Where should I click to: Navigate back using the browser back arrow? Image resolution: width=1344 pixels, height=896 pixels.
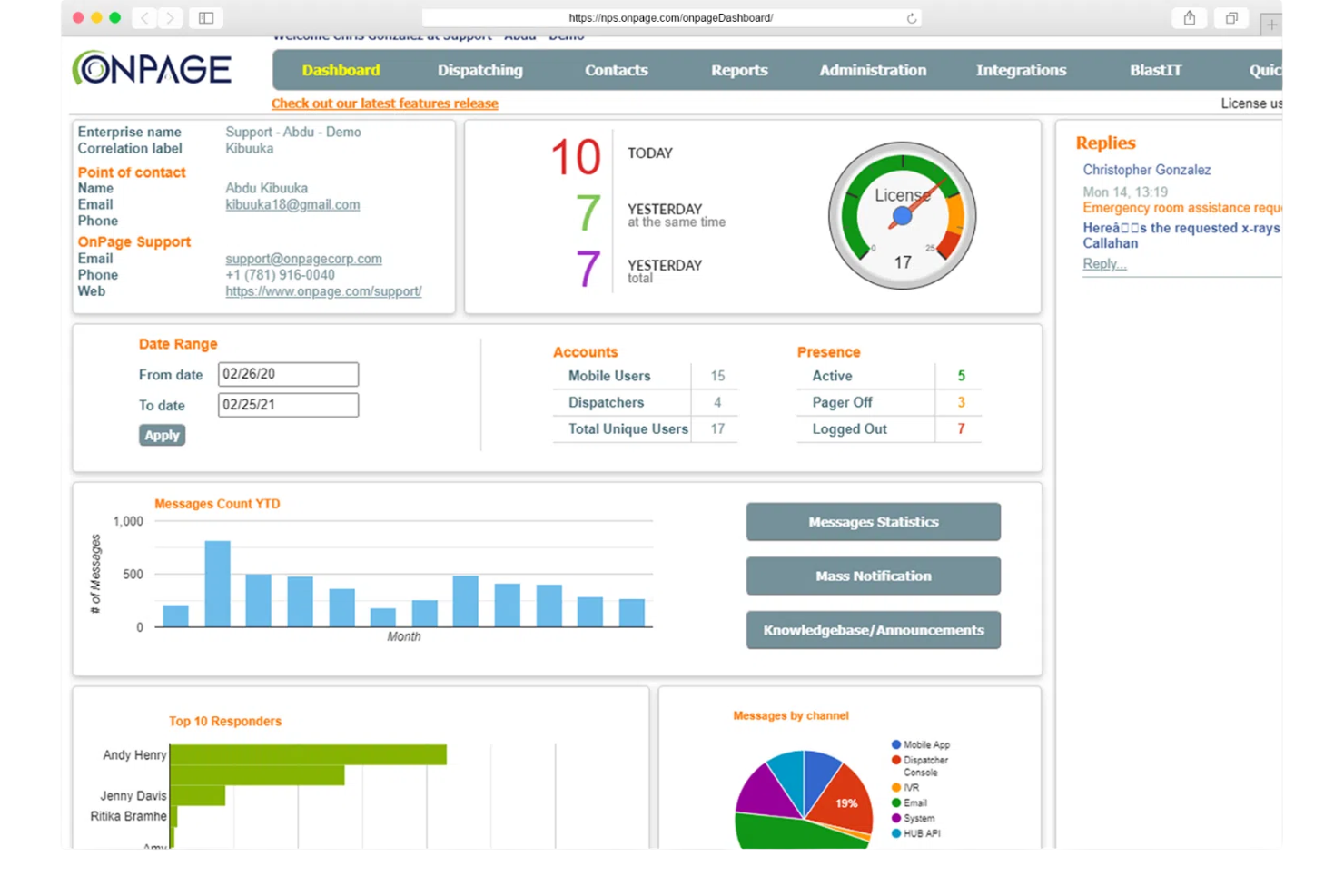click(x=144, y=17)
